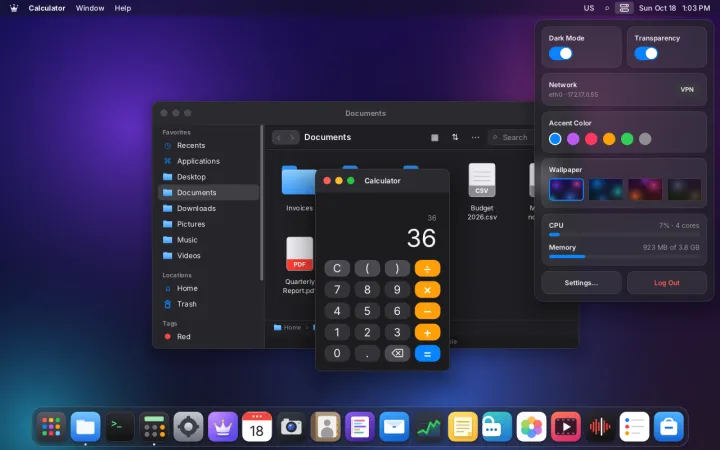The height and width of the screenshot is (450, 720).
Task: Launch Terminal from the dock
Action: 120,427
